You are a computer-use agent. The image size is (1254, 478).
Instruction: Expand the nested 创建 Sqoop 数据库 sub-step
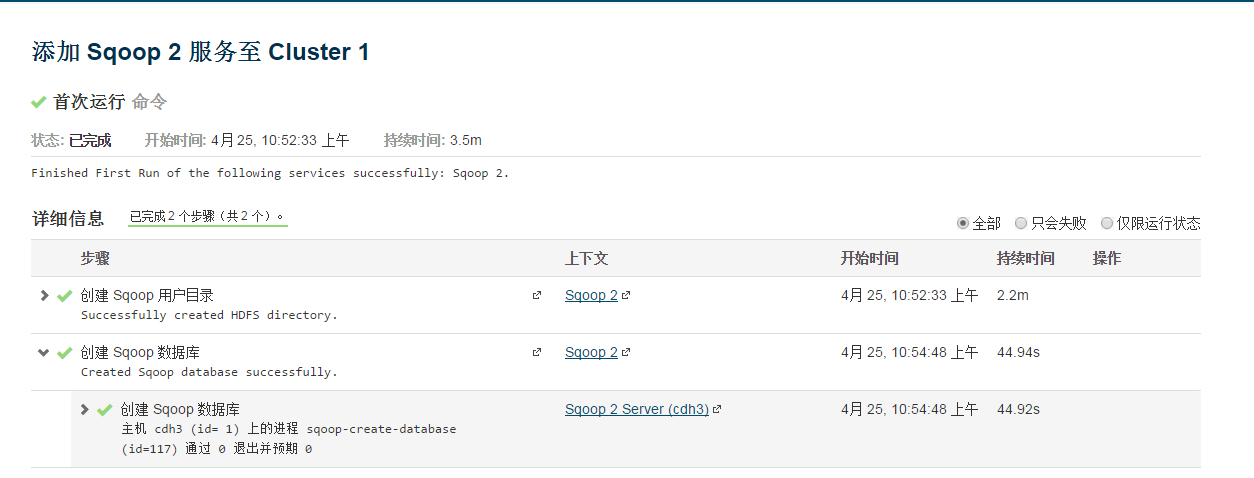click(x=84, y=409)
